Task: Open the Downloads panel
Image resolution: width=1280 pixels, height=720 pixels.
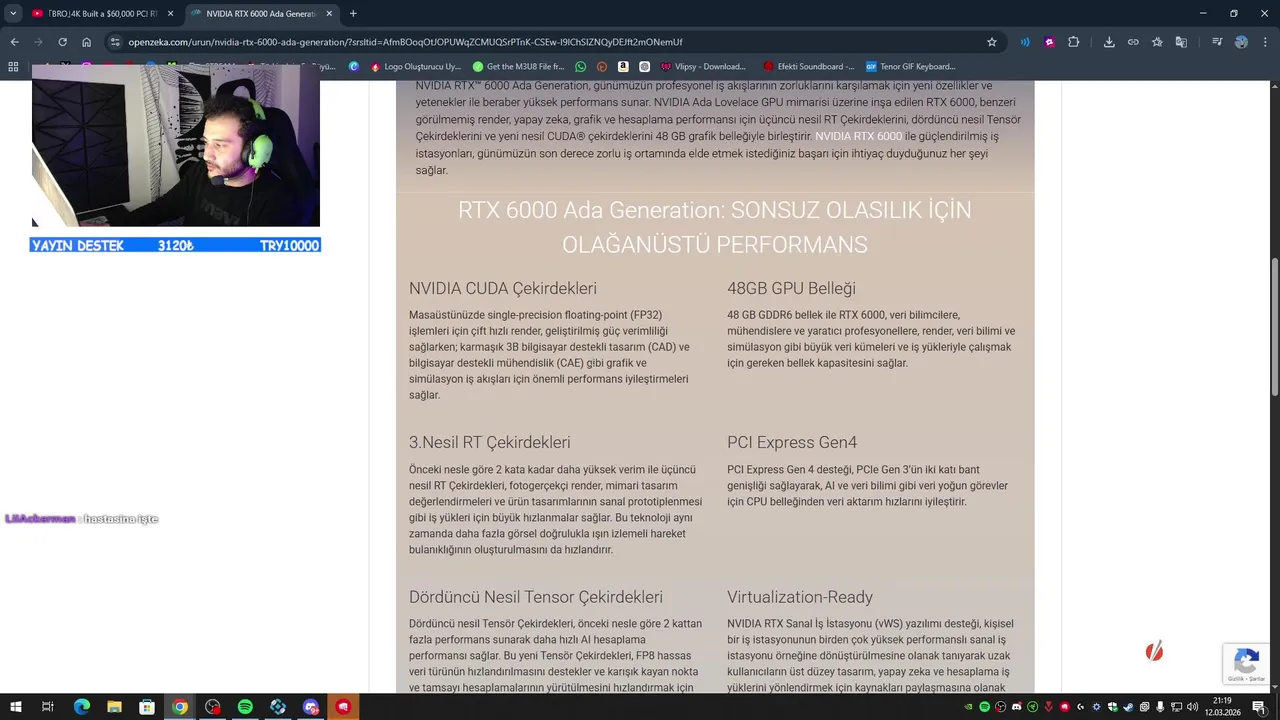Action: tap(1109, 42)
